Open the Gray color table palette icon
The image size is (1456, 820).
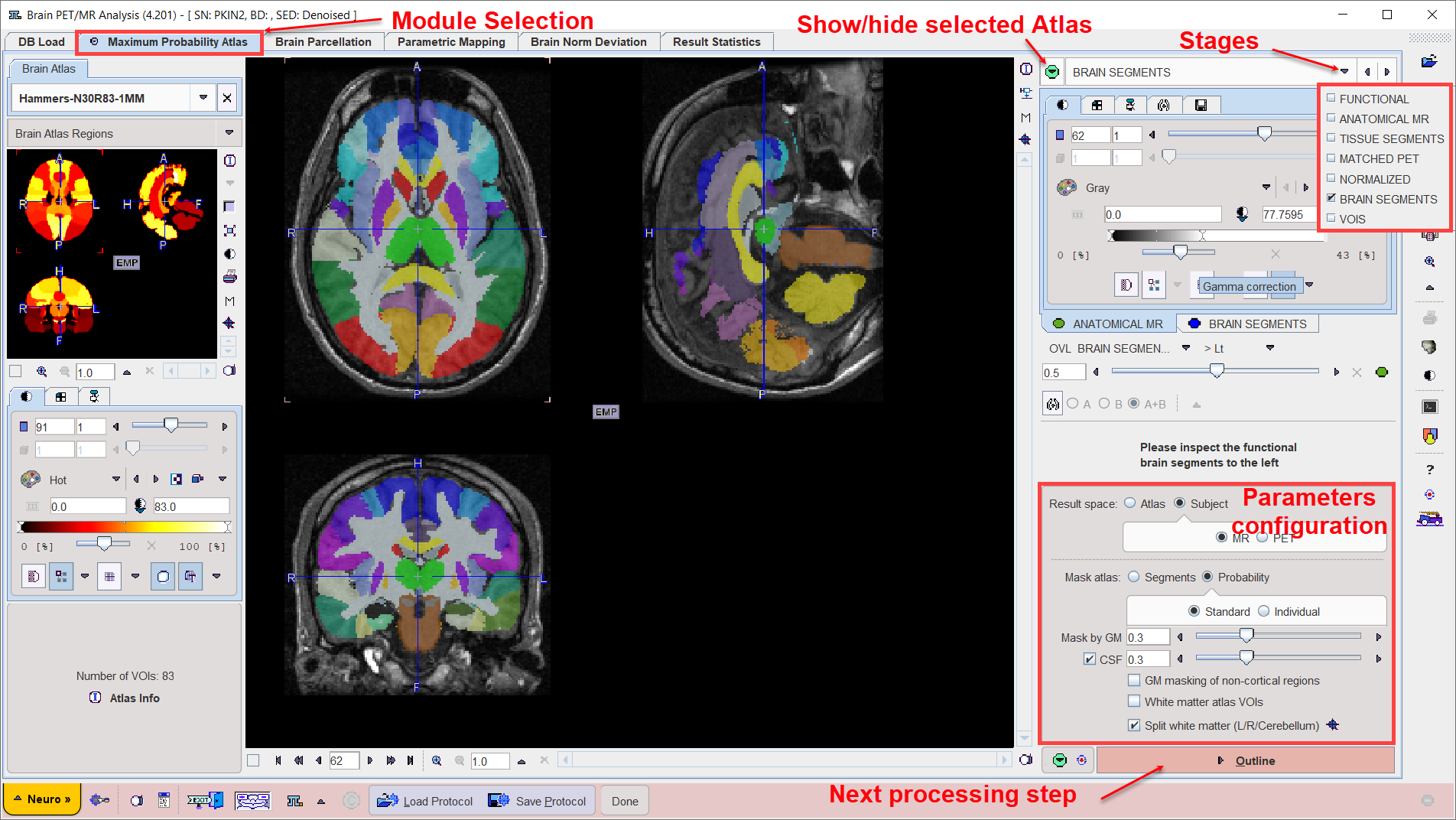pyautogui.click(x=1066, y=187)
